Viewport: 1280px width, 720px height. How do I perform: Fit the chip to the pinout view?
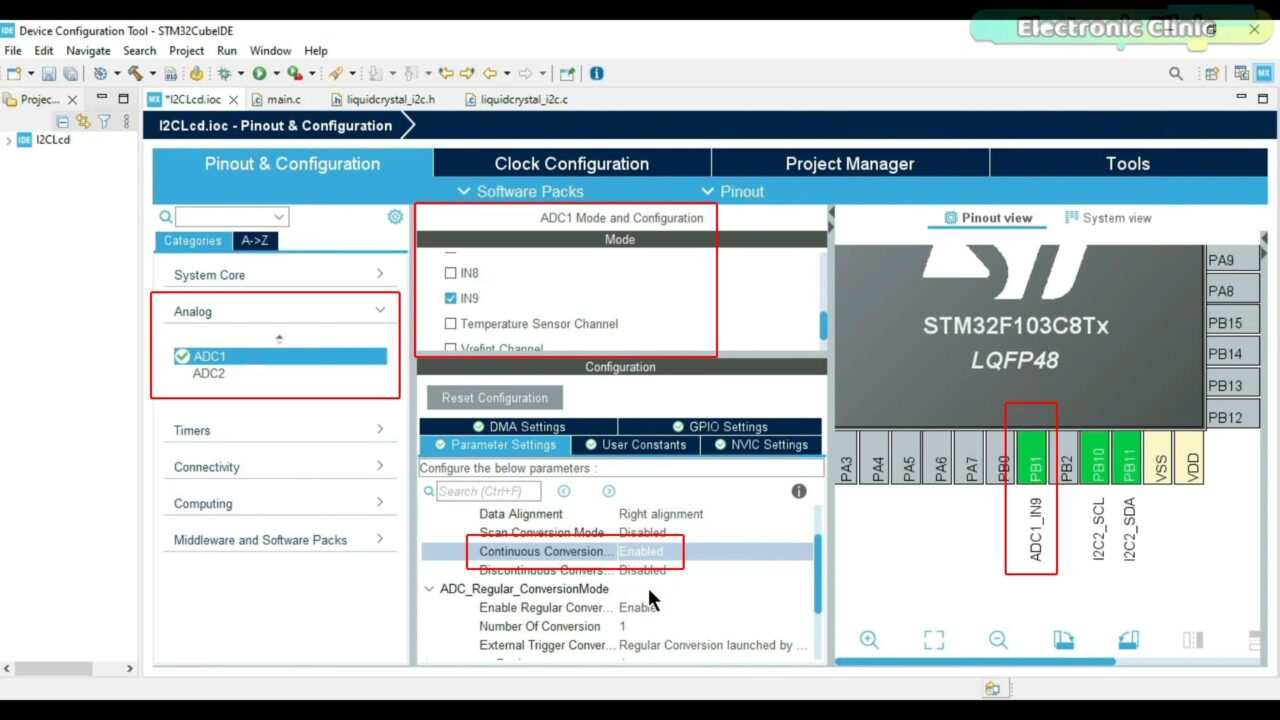(934, 641)
